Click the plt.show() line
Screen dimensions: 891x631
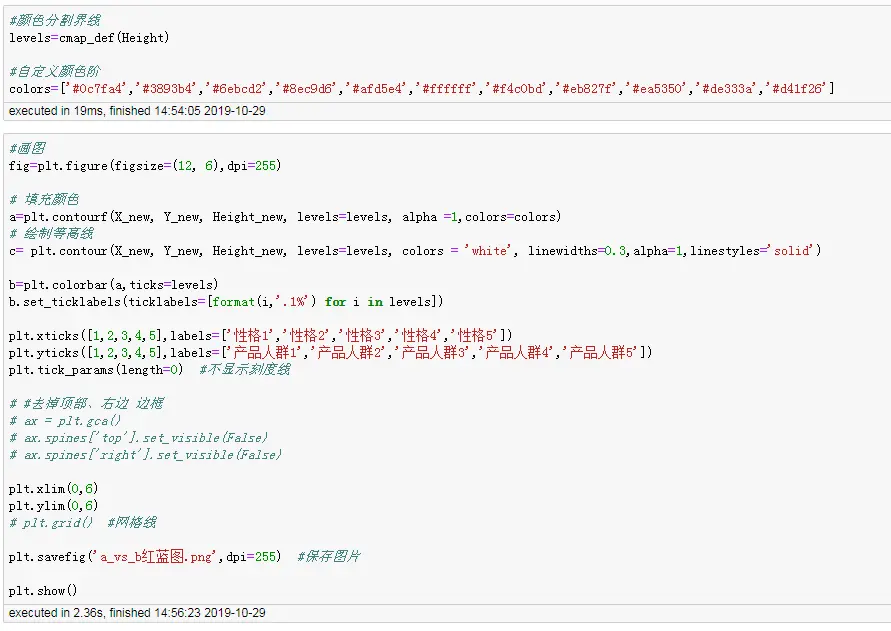43,591
